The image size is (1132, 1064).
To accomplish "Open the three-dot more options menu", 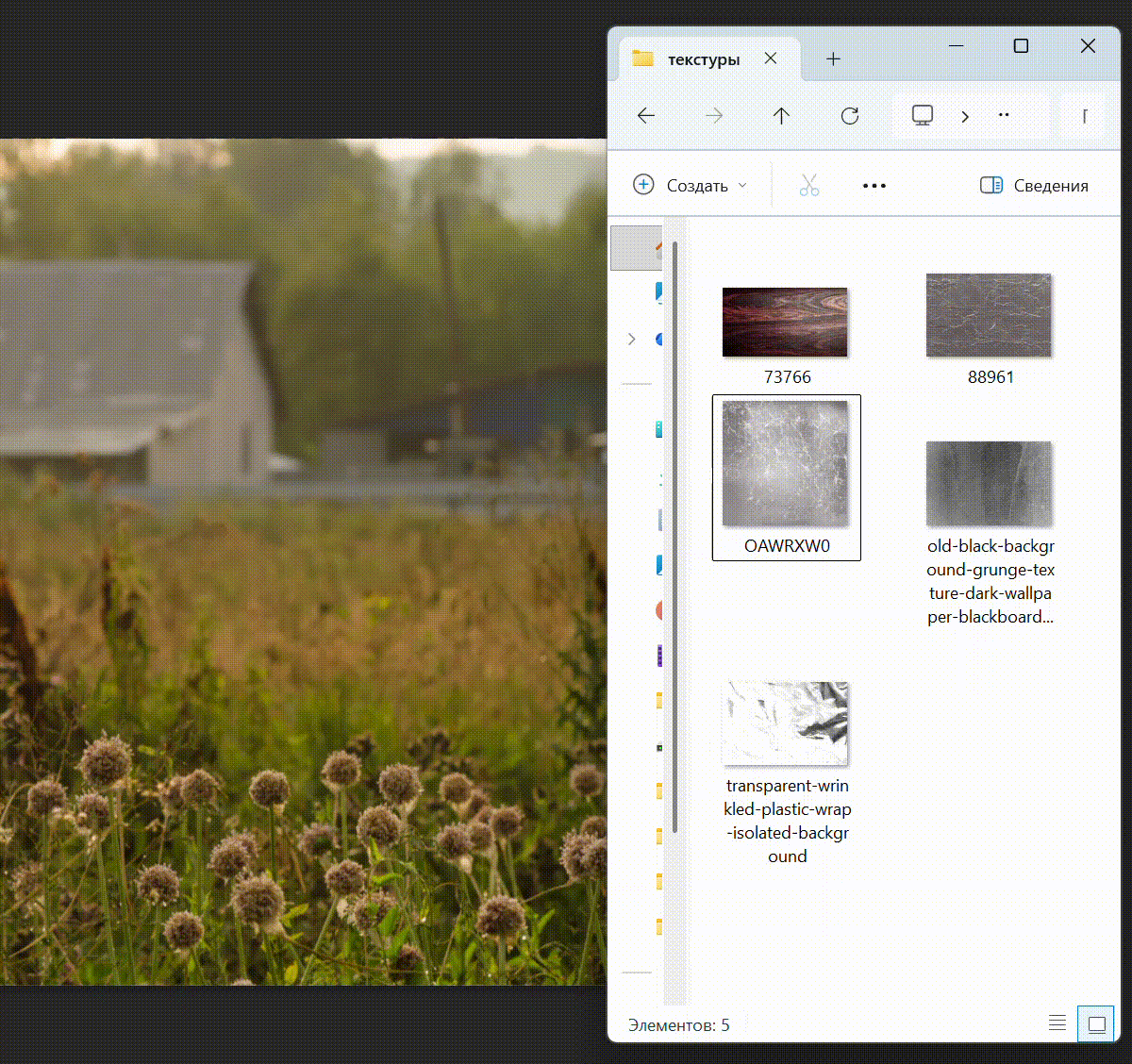I will click(874, 186).
